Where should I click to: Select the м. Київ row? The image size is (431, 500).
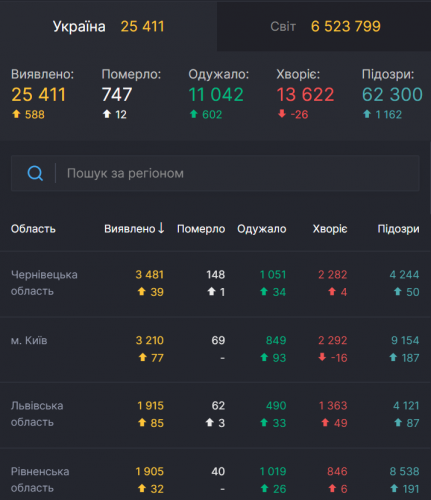pos(215,349)
